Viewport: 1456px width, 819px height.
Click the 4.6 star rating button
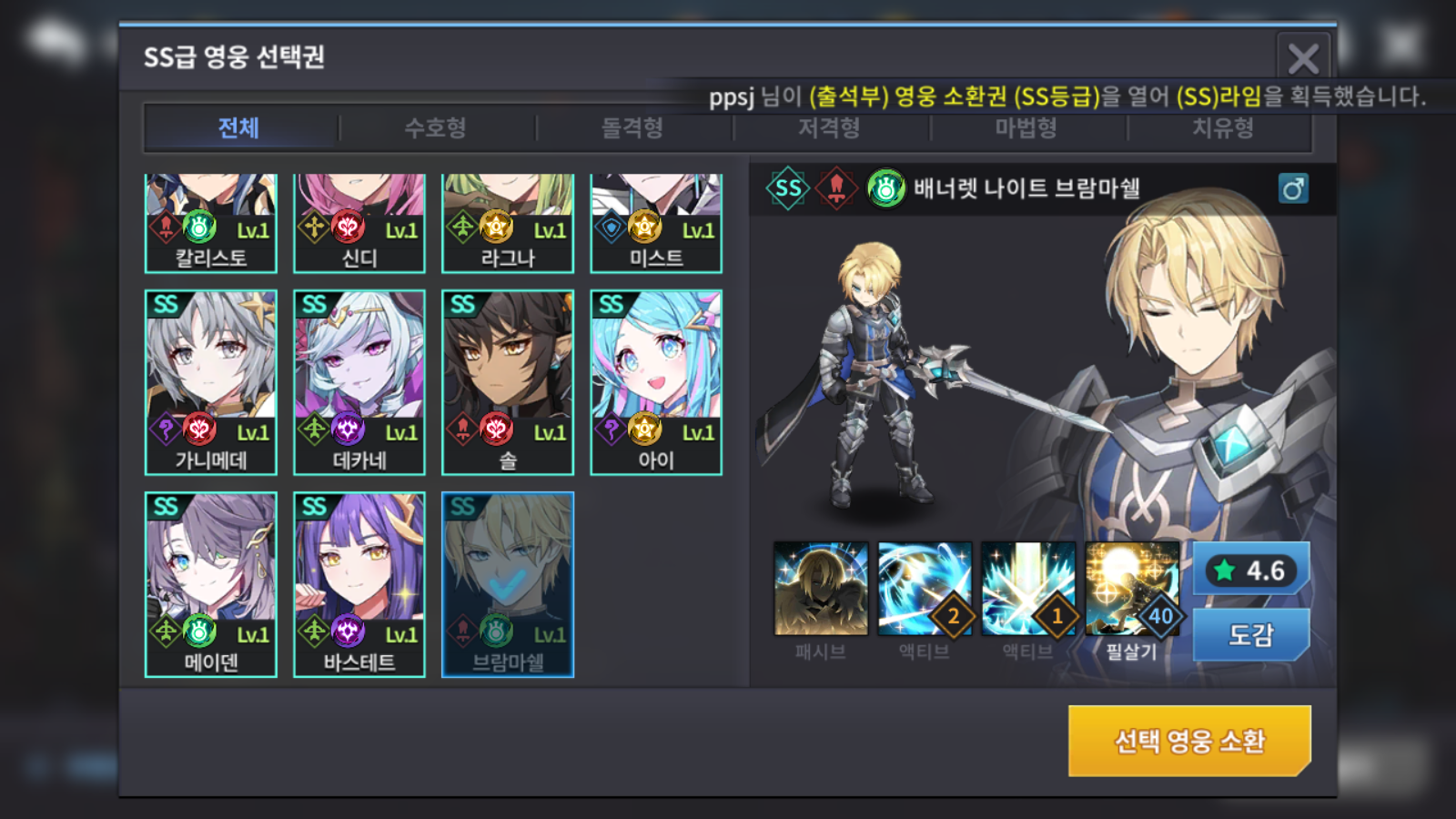[1251, 570]
